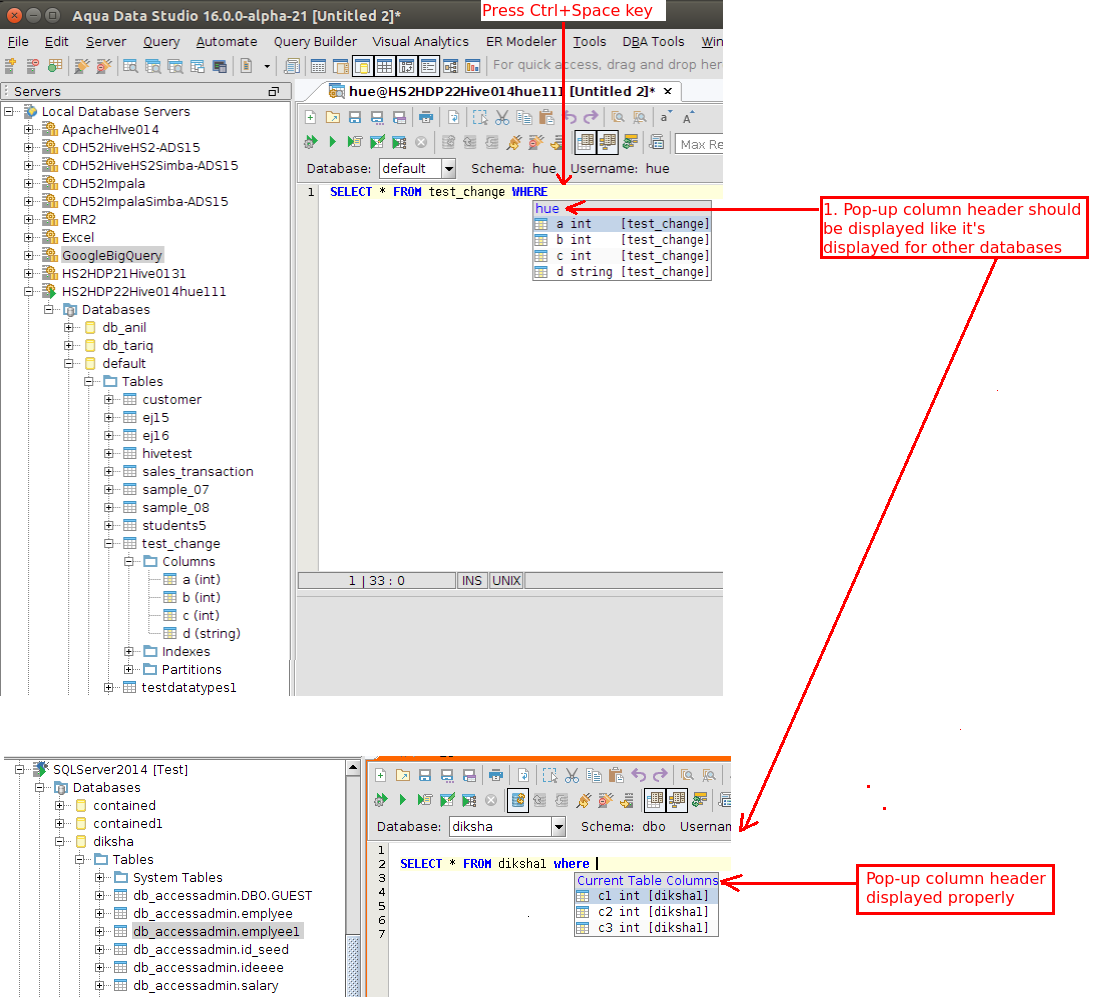This screenshot has height=997, width=1093.
Task: Toggle third boxed layout button in main toolbar
Action: tap(406, 66)
